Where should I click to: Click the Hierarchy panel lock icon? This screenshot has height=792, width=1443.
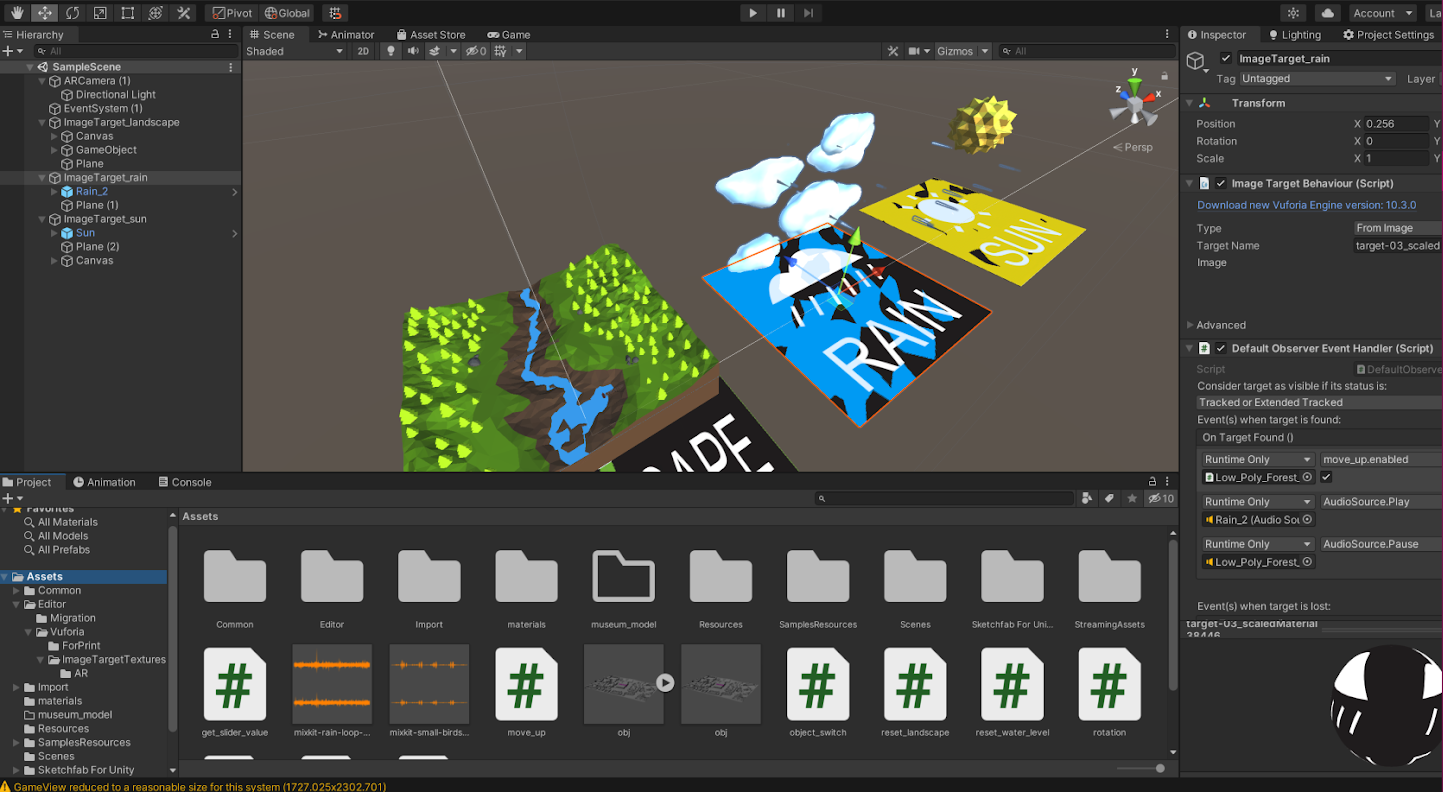point(215,34)
